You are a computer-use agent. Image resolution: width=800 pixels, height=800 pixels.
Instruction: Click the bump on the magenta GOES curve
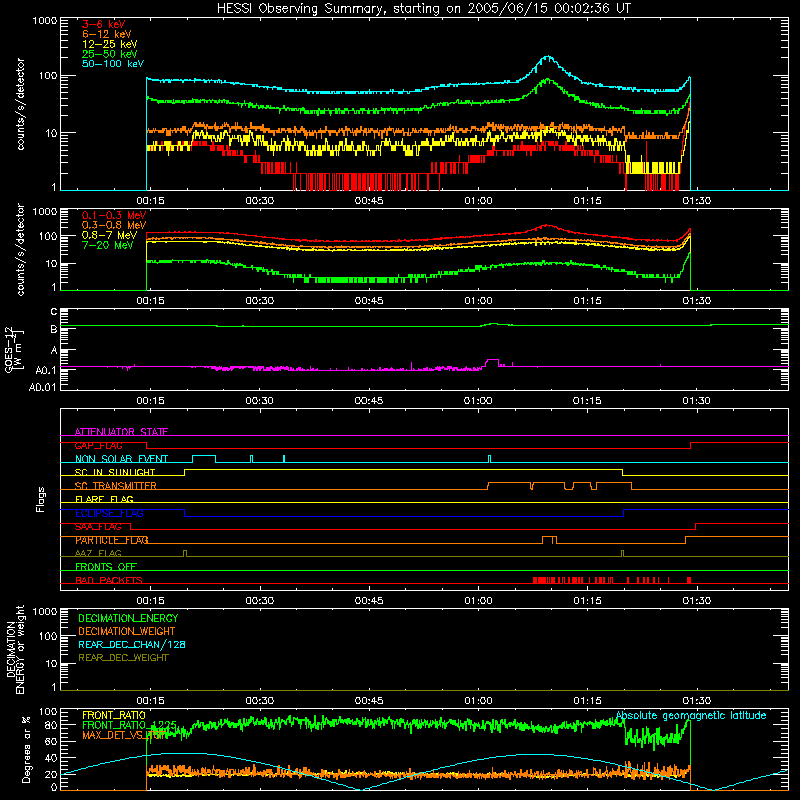(x=492, y=362)
